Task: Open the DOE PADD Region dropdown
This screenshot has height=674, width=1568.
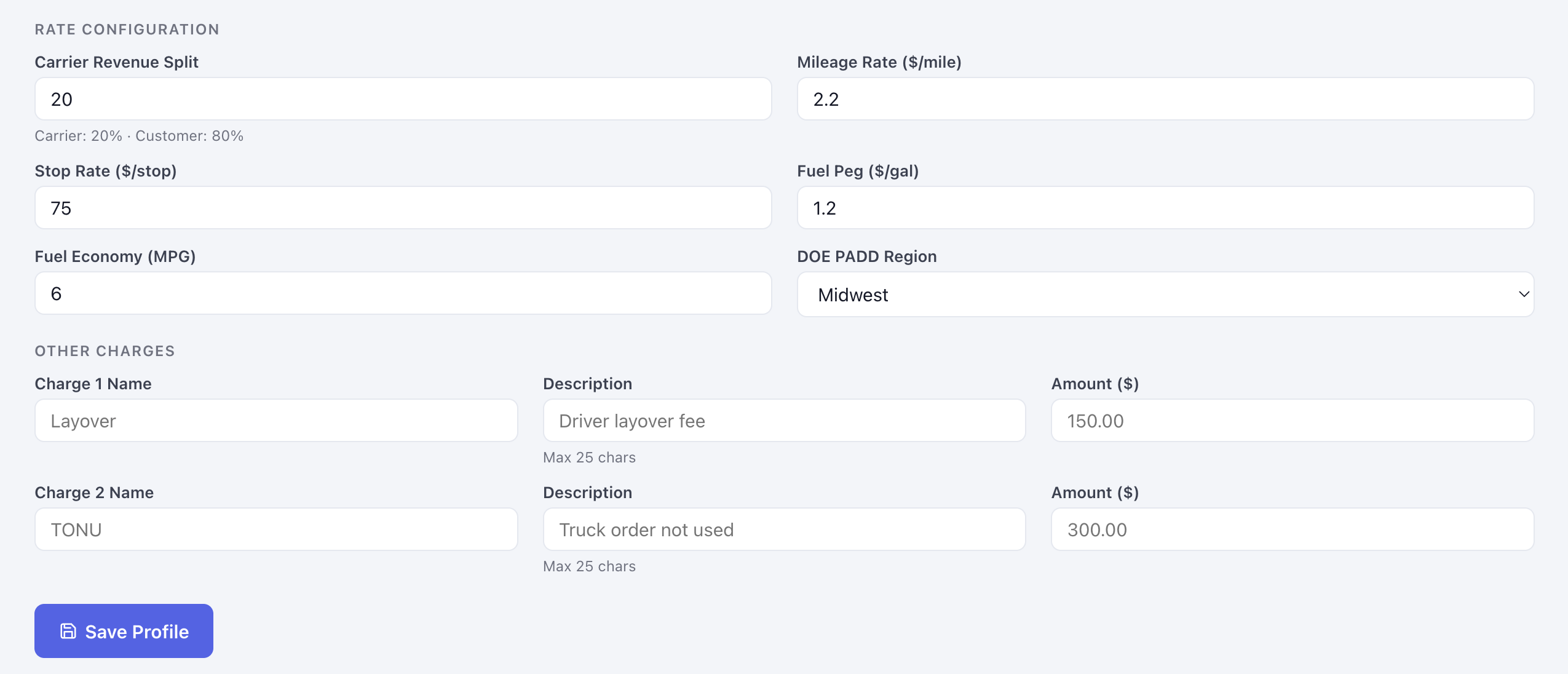Action: [1165, 295]
